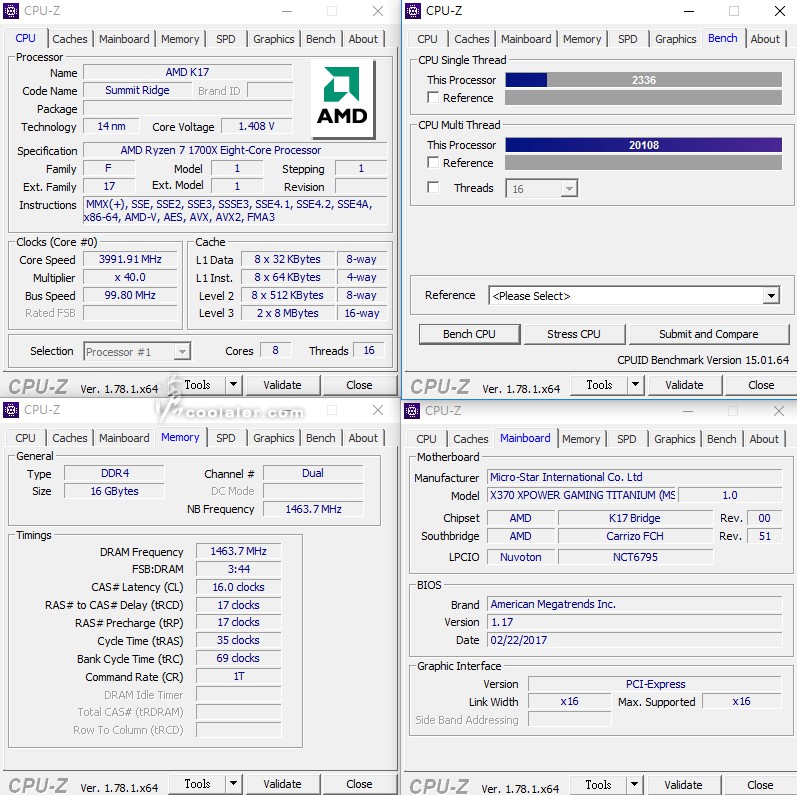Switch to CPU tab in the Bench window
This screenshot has width=797, height=795.
pos(427,39)
